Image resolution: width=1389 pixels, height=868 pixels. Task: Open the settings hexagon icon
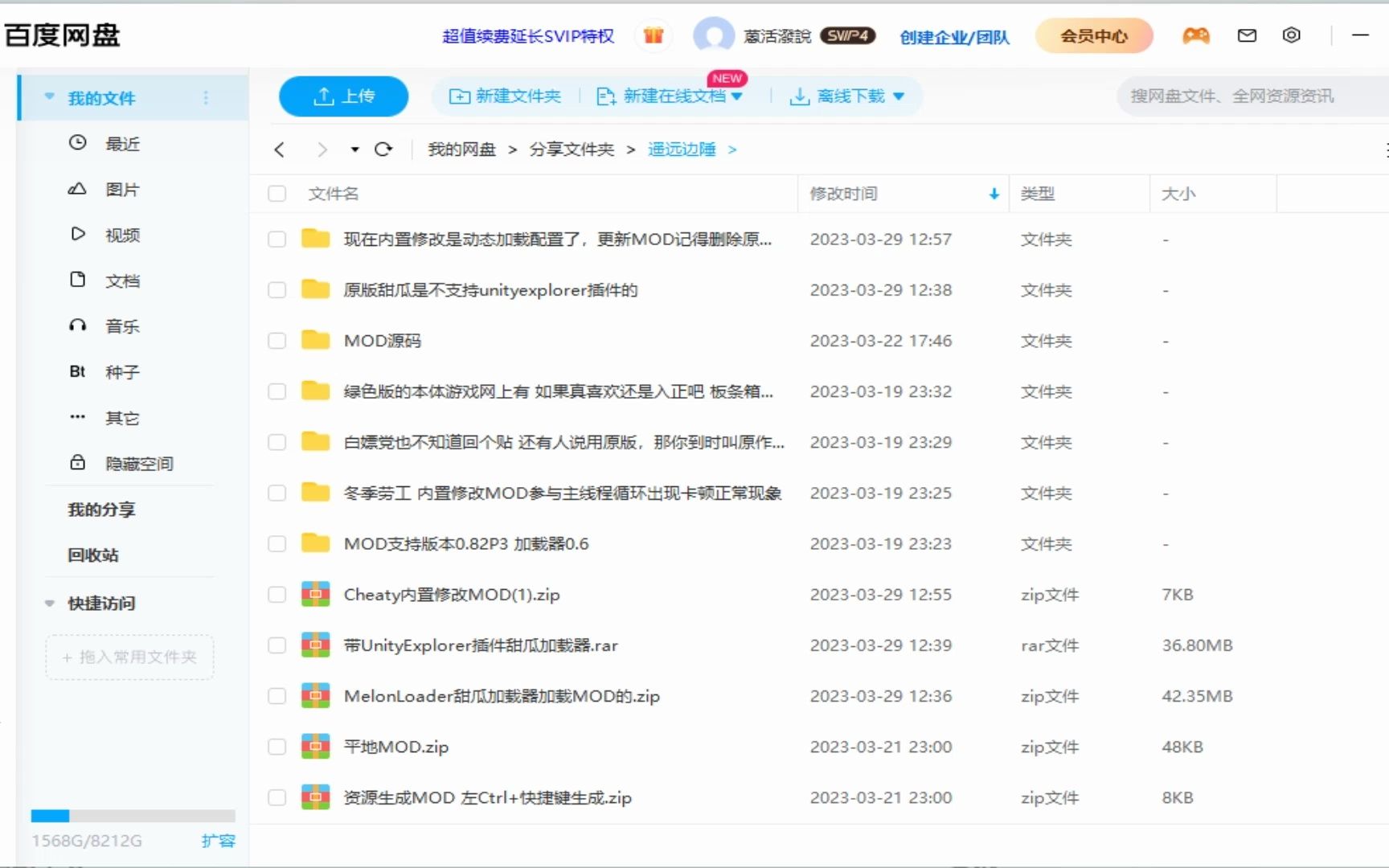1291,35
